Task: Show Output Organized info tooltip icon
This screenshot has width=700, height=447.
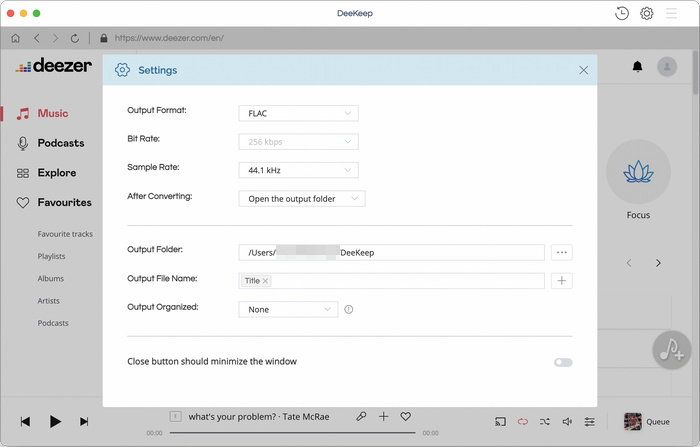Action: click(349, 309)
